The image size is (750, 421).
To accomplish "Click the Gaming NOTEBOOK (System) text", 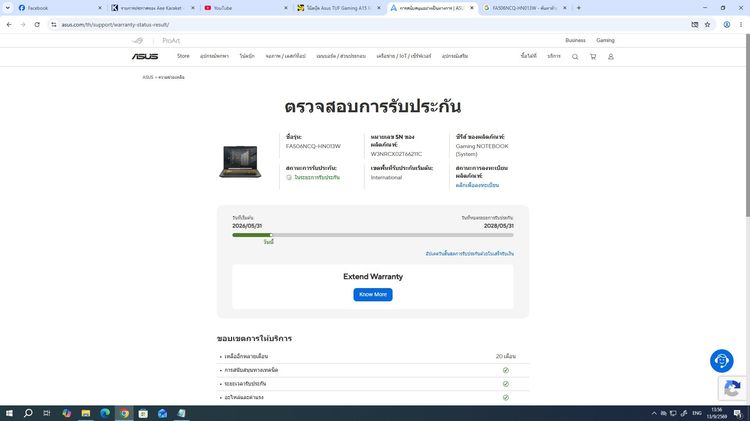I will click(482, 150).
